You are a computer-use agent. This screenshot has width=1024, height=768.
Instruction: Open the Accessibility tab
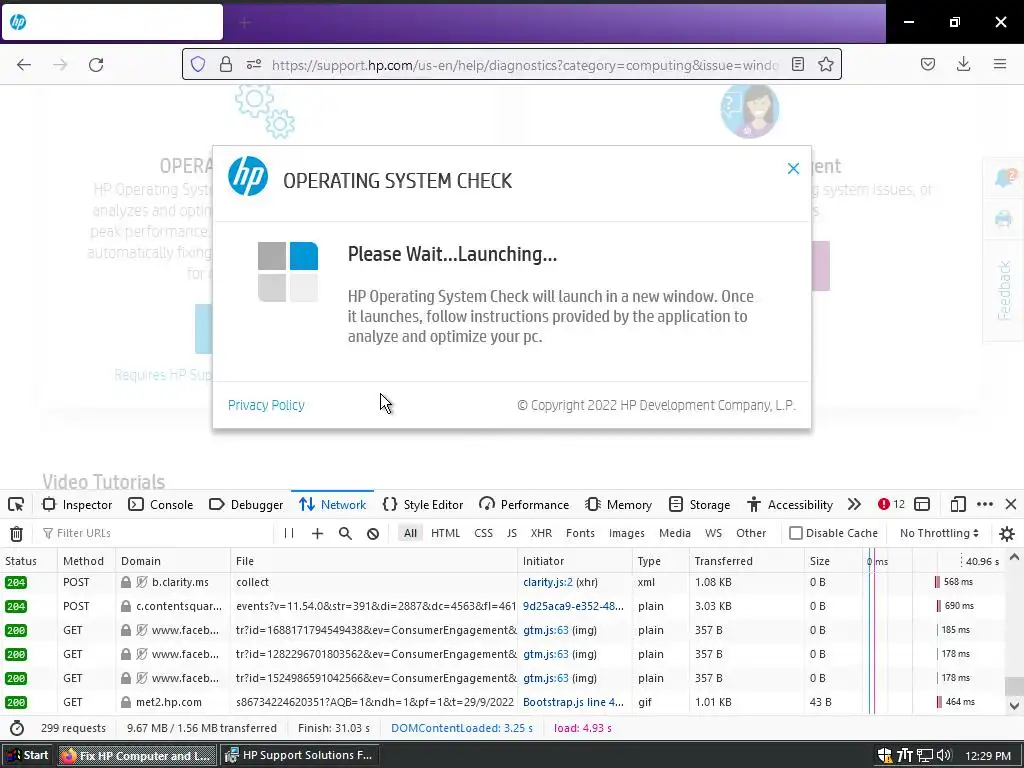(x=790, y=504)
